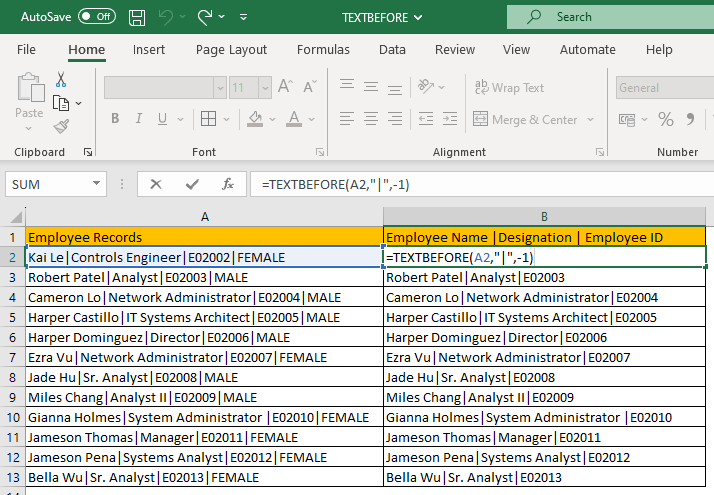The height and width of the screenshot is (495, 714).
Task: Click Align Left icon
Action: click(347, 119)
